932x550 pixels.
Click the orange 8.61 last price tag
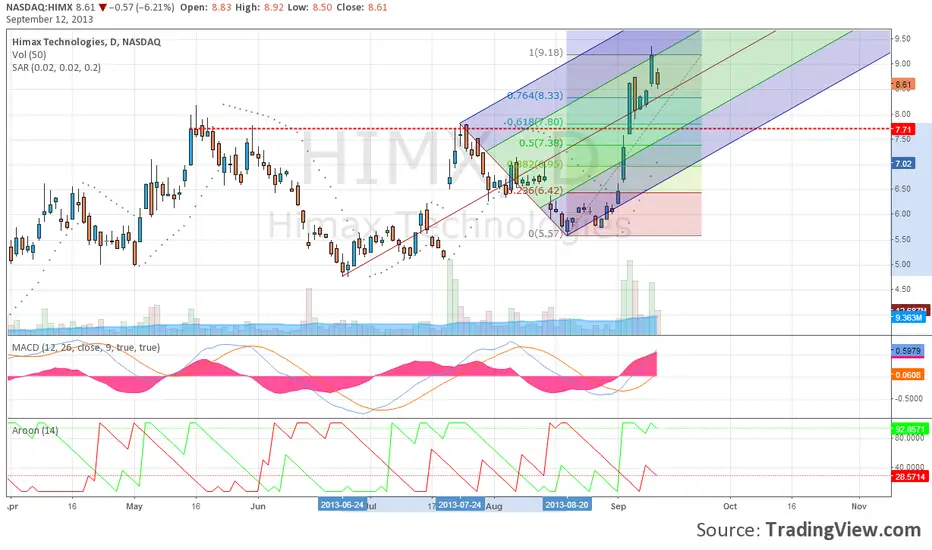(x=903, y=84)
